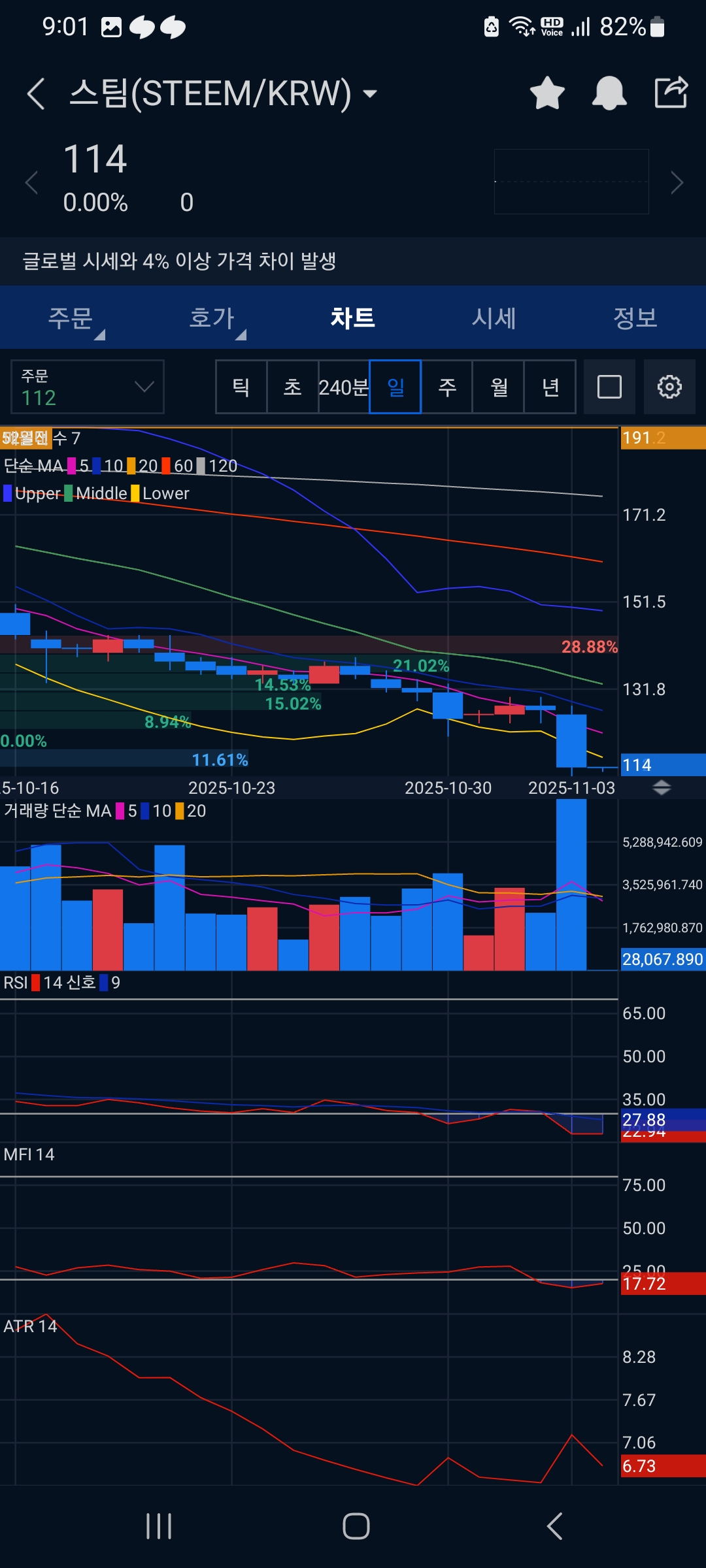Viewport: 706px width, 1568px height.
Task: Tap the battery 82% status indicator
Action: point(632,27)
